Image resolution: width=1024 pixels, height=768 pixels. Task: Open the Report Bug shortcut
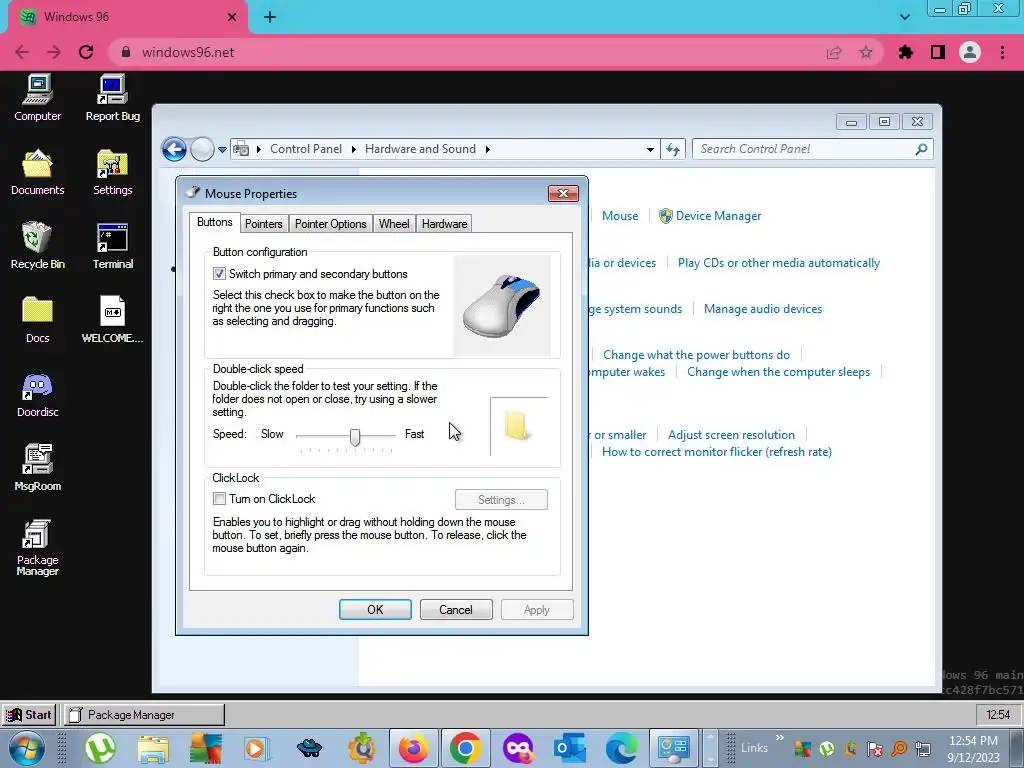click(112, 97)
